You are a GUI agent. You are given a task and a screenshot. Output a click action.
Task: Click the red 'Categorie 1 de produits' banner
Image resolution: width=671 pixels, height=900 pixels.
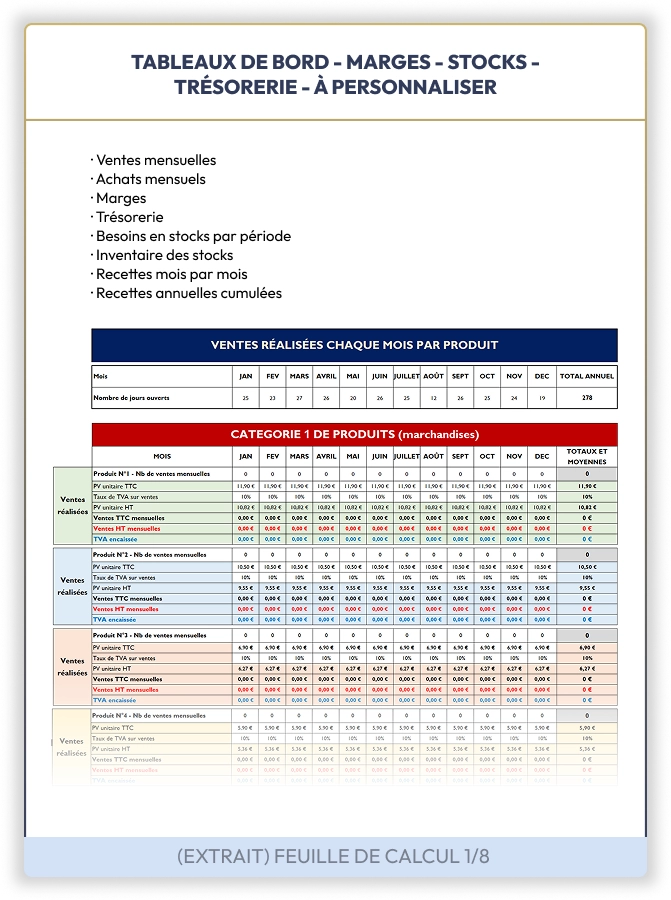coord(354,434)
